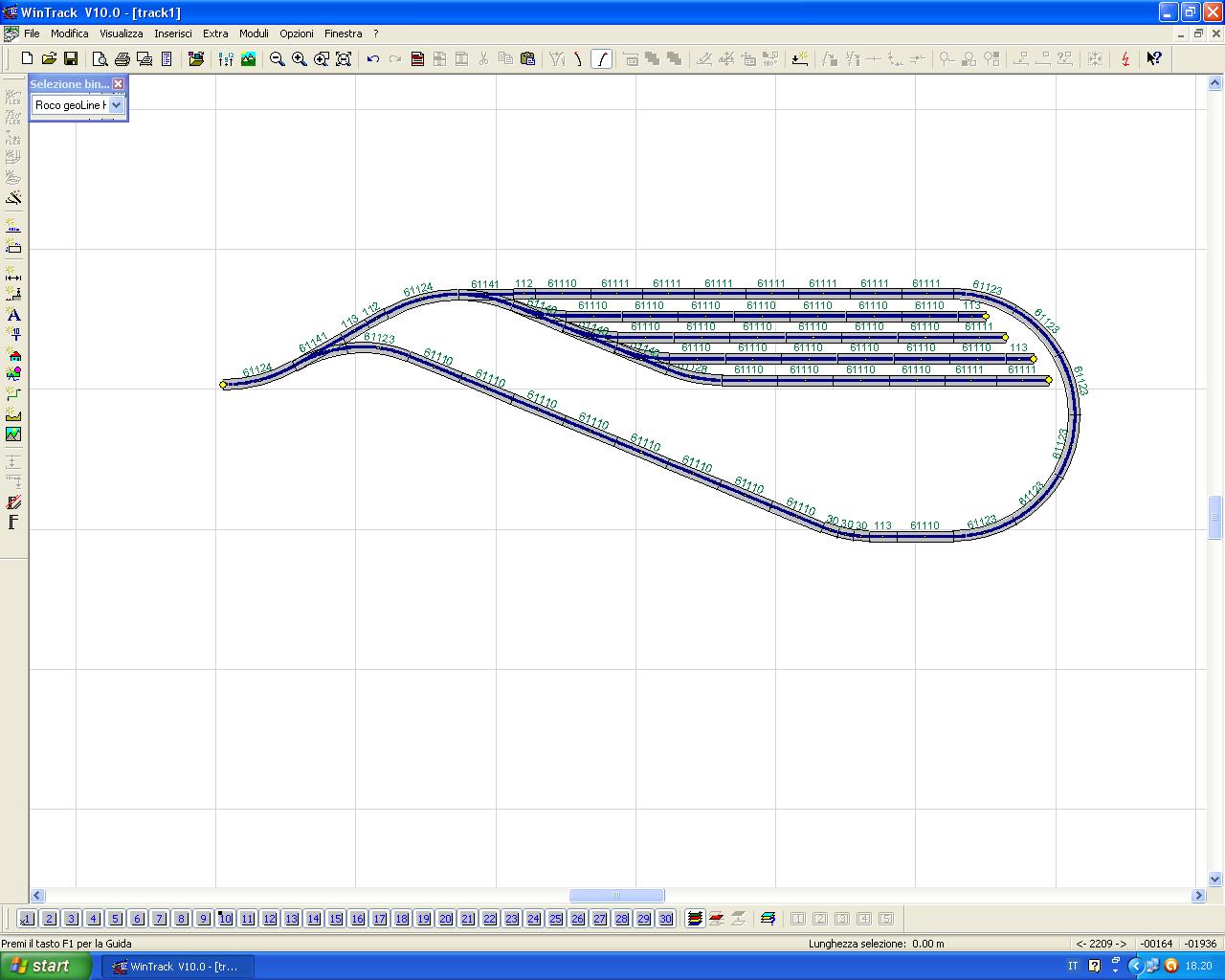Activate the context help arrow tool
The image size is (1225, 980).
pos(1155,58)
